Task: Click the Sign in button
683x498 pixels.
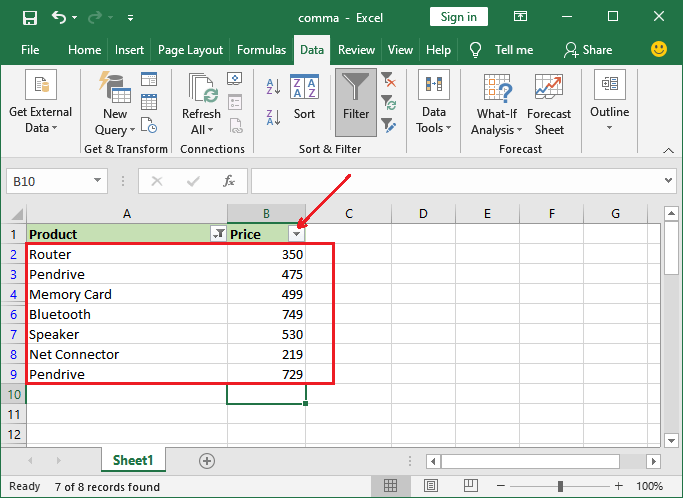Action: (459, 17)
